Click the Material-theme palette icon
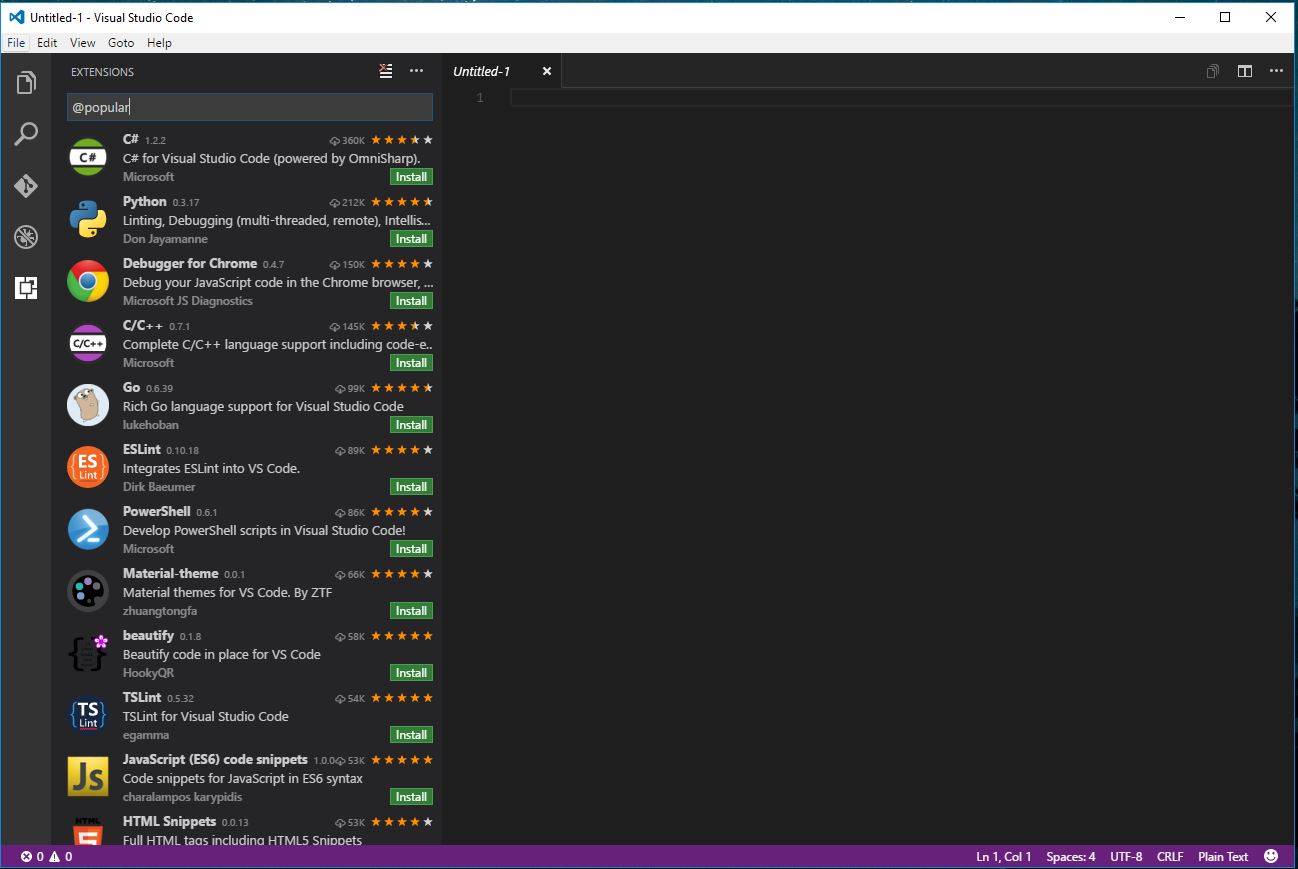Viewport: 1298px width, 869px height. pyautogui.click(x=88, y=592)
